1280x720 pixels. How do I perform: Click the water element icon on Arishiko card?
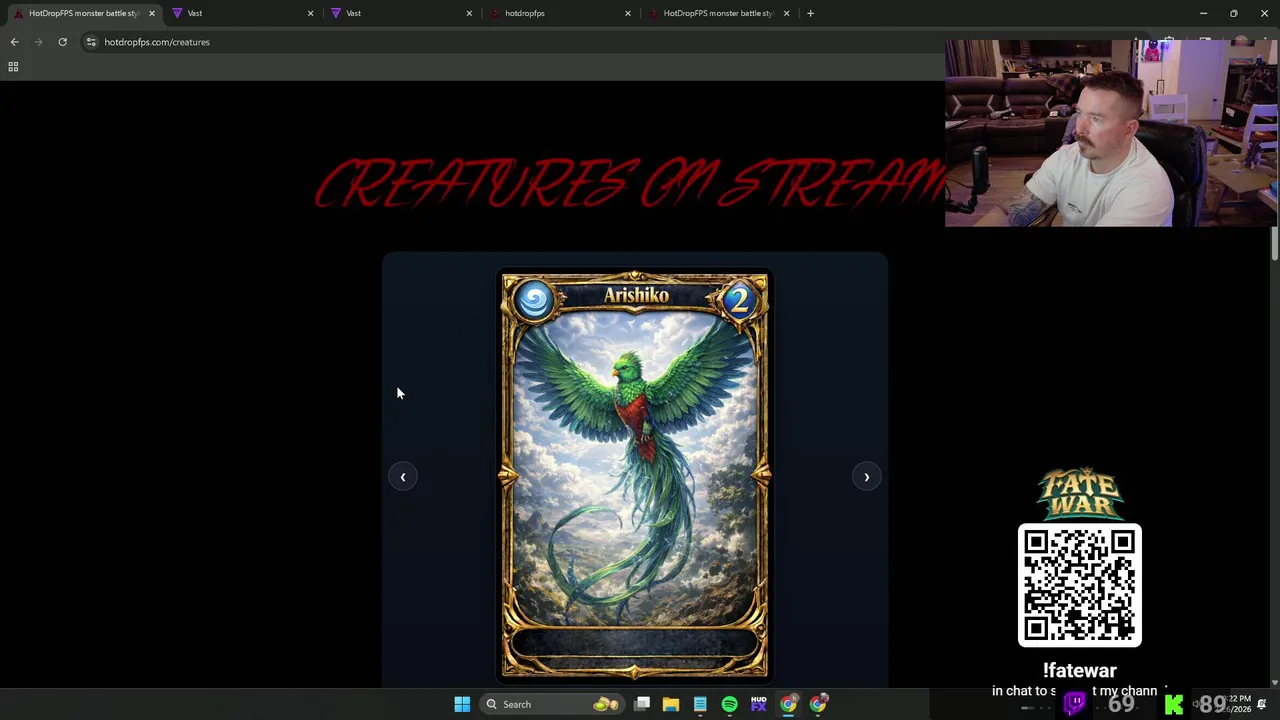[534, 299]
